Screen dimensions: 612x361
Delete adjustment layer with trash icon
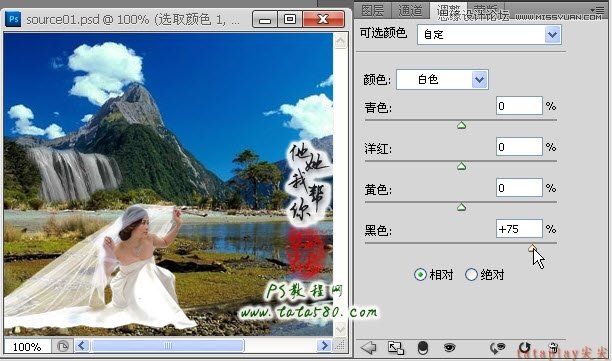click(x=553, y=347)
